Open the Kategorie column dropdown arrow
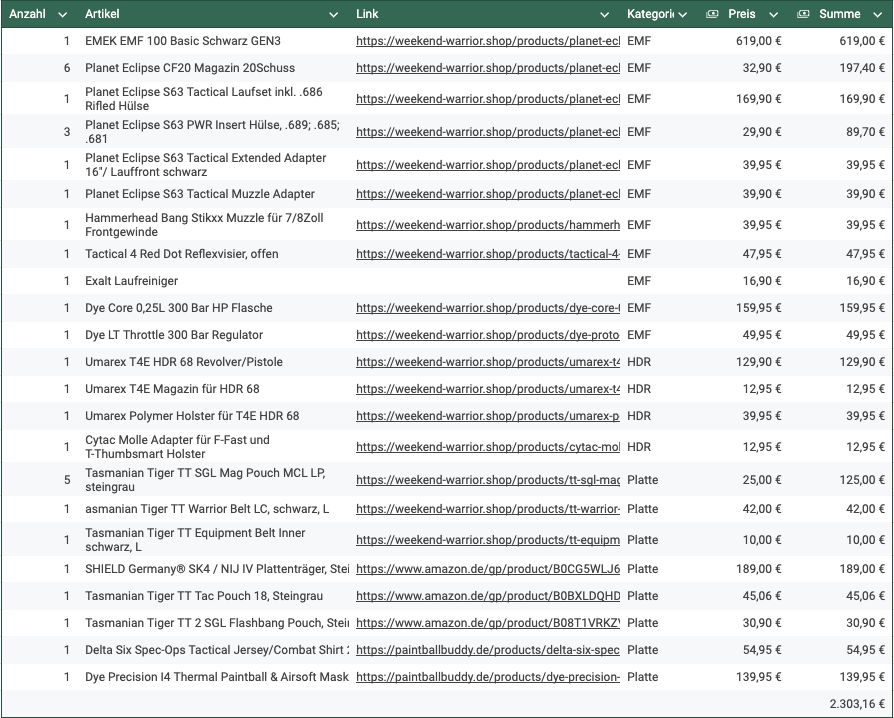Screen dimensions: 894x718 [683, 15]
